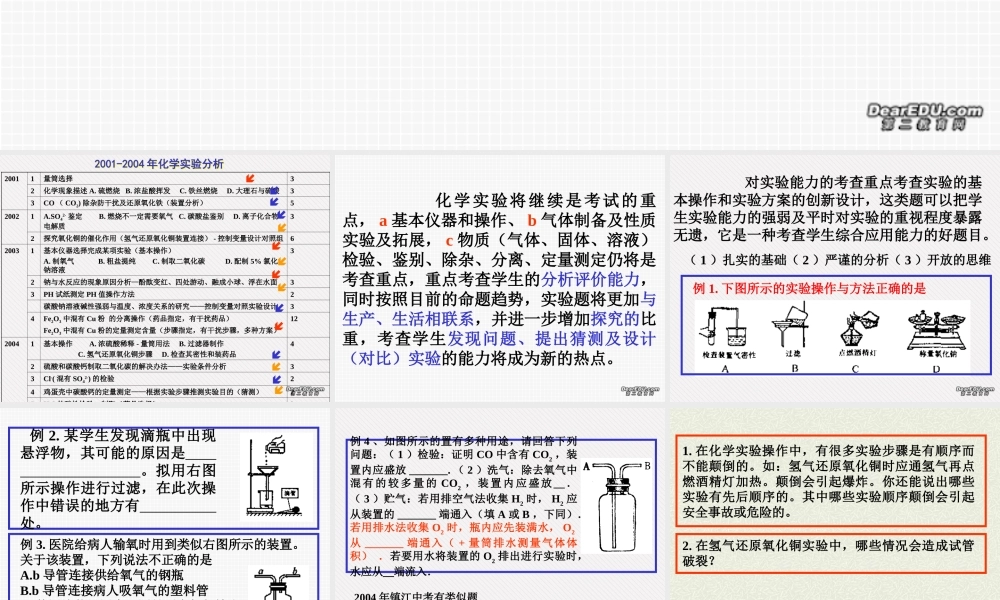Open the box starting 2. 在氢气还原氧化铜实验中
1000x600 pixels.
click(x=830, y=553)
